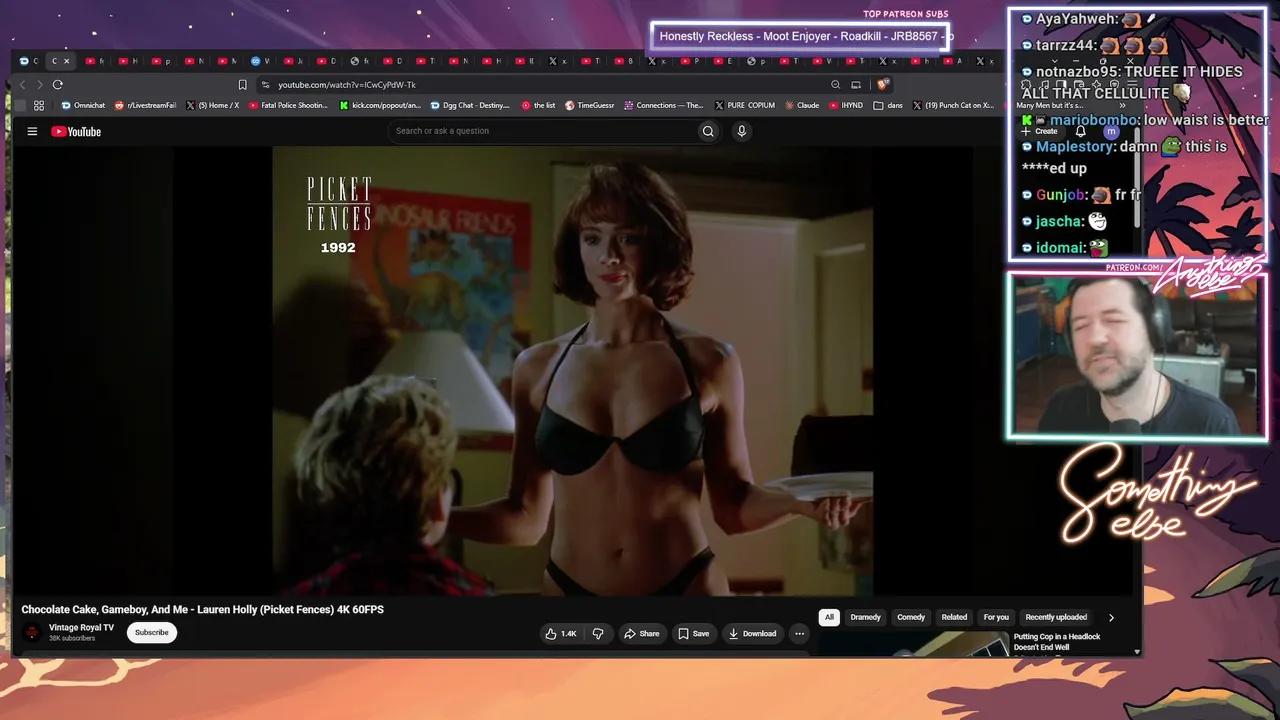Open the account avatar menu
Viewport: 1280px width, 720px height.
(1110, 131)
